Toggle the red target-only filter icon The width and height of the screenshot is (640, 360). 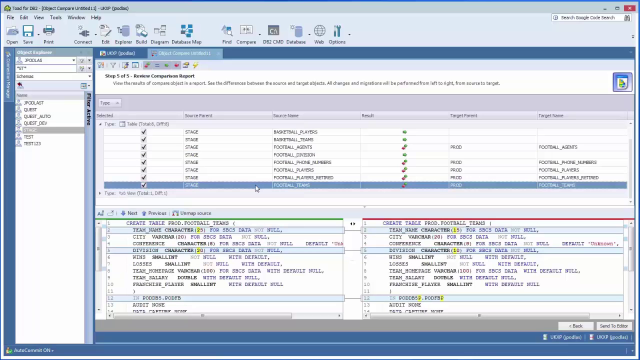[176, 65]
